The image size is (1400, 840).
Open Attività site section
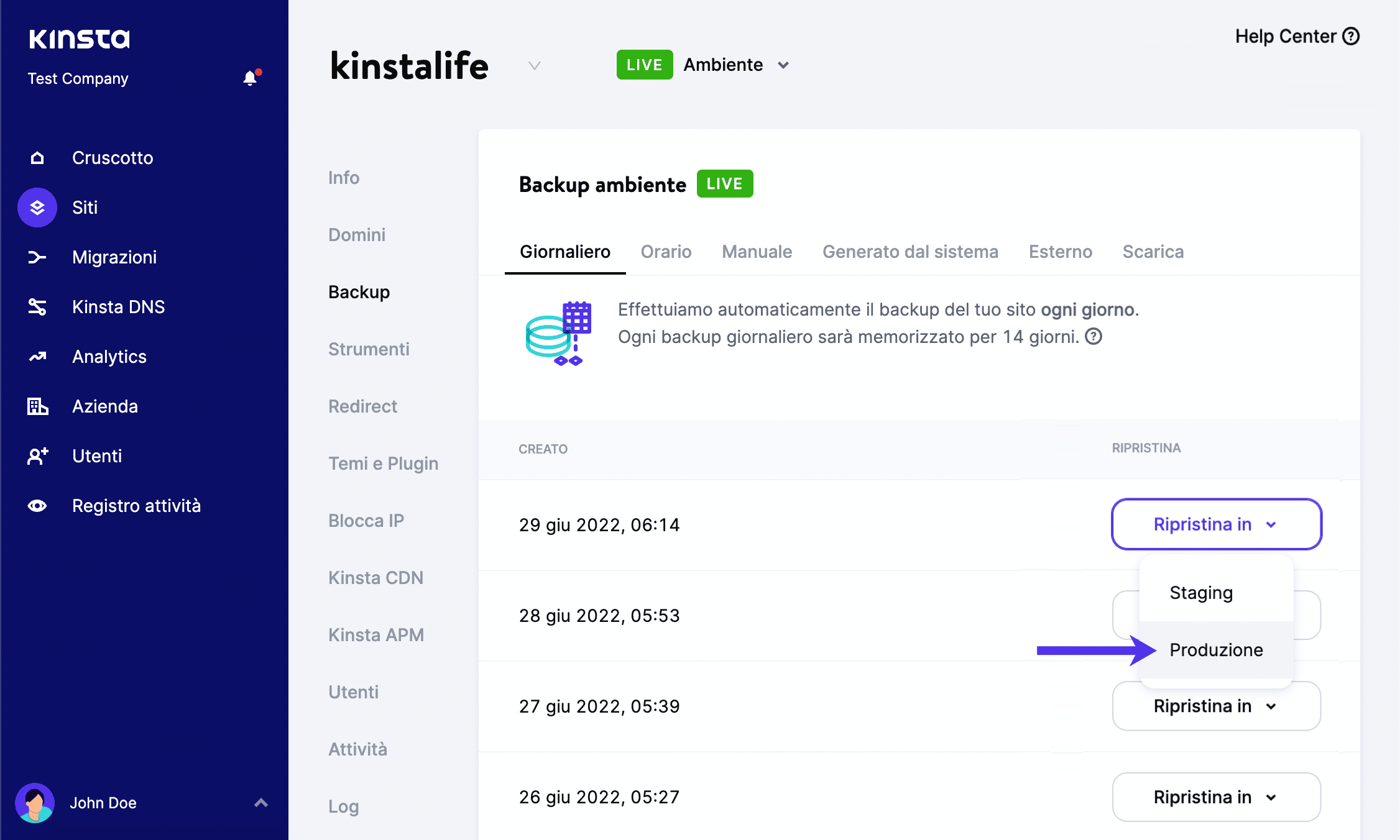pyautogui.click(x=357, y=749)
